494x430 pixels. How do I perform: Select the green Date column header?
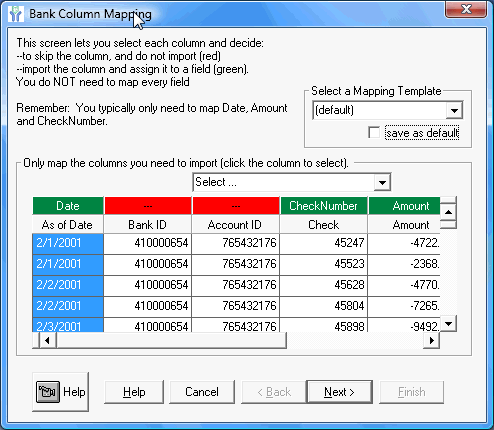[68, 206]
